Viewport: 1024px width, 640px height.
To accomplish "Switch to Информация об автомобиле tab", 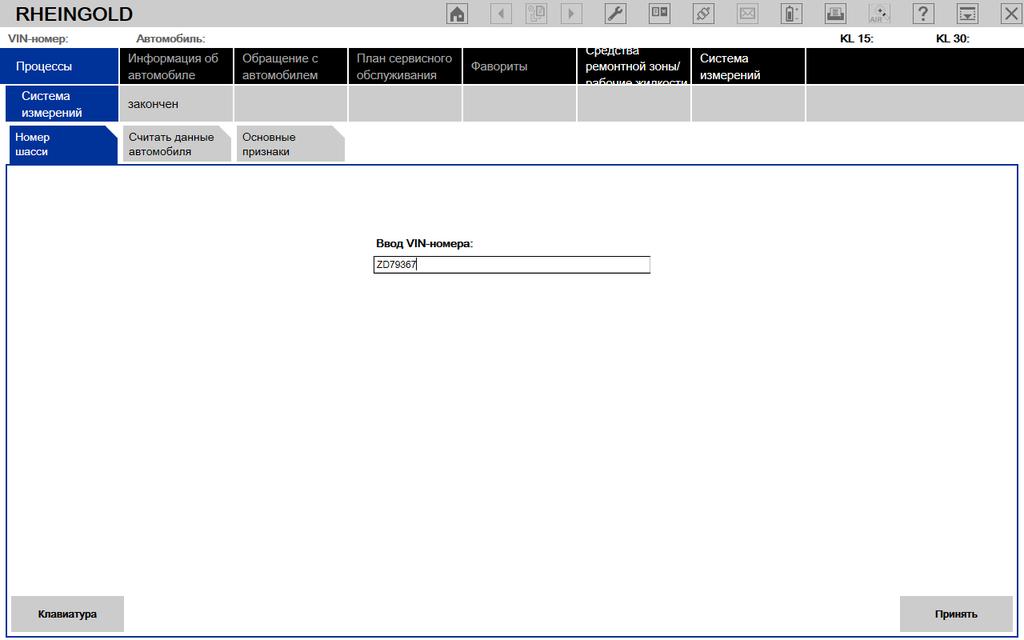I will click(x=176, y=67).
